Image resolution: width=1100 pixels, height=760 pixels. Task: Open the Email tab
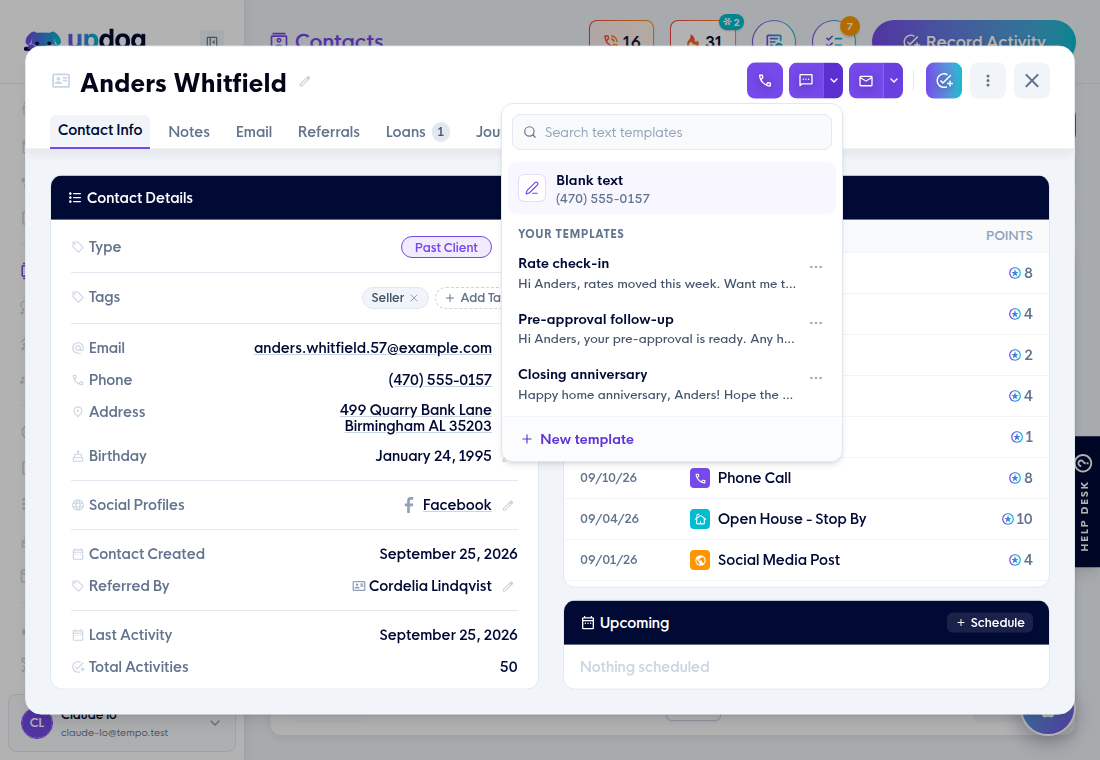pyautogui.click(x=254, y=132)
